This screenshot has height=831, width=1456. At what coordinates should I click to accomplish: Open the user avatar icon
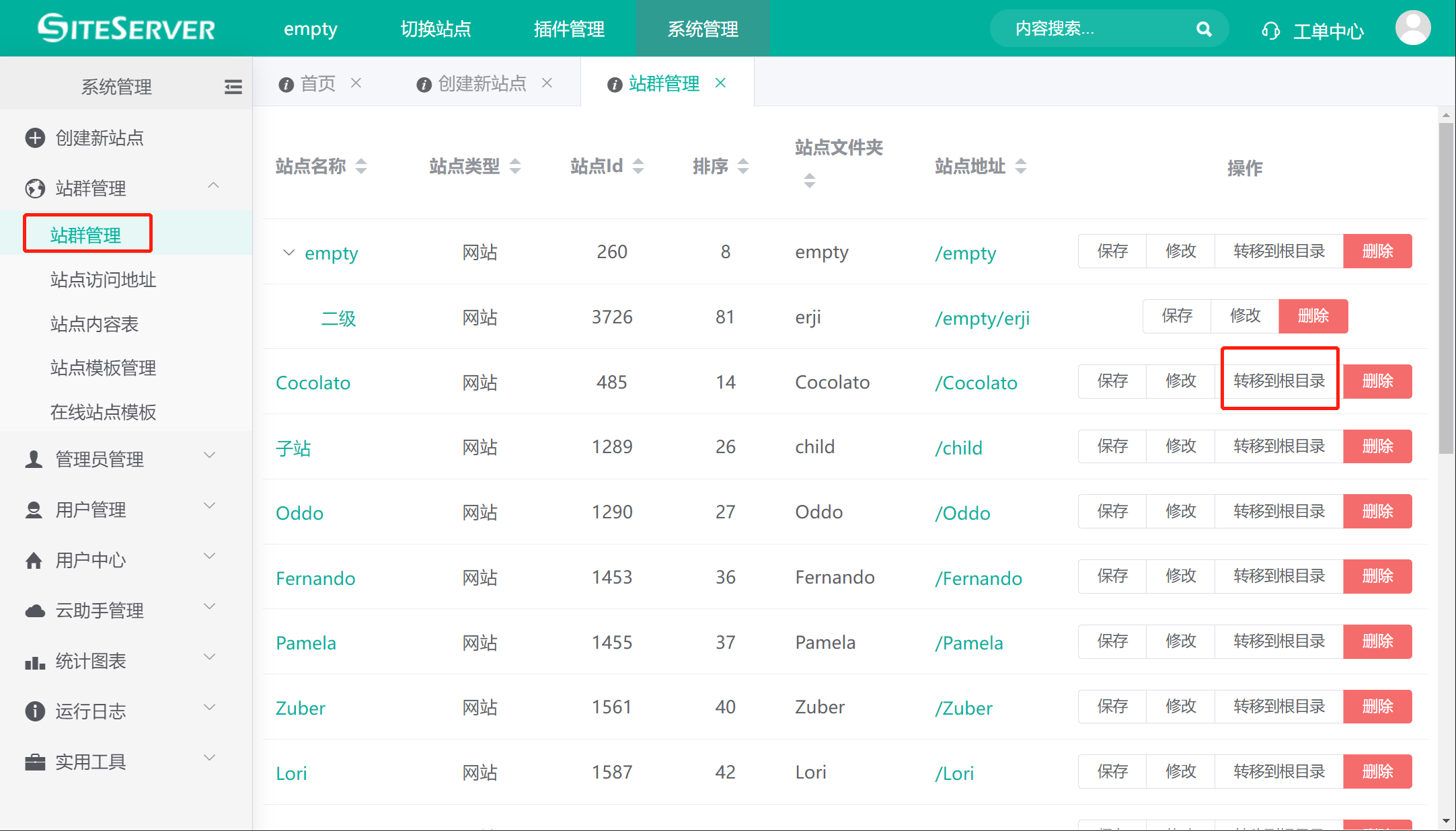[x=1412, y=28]
